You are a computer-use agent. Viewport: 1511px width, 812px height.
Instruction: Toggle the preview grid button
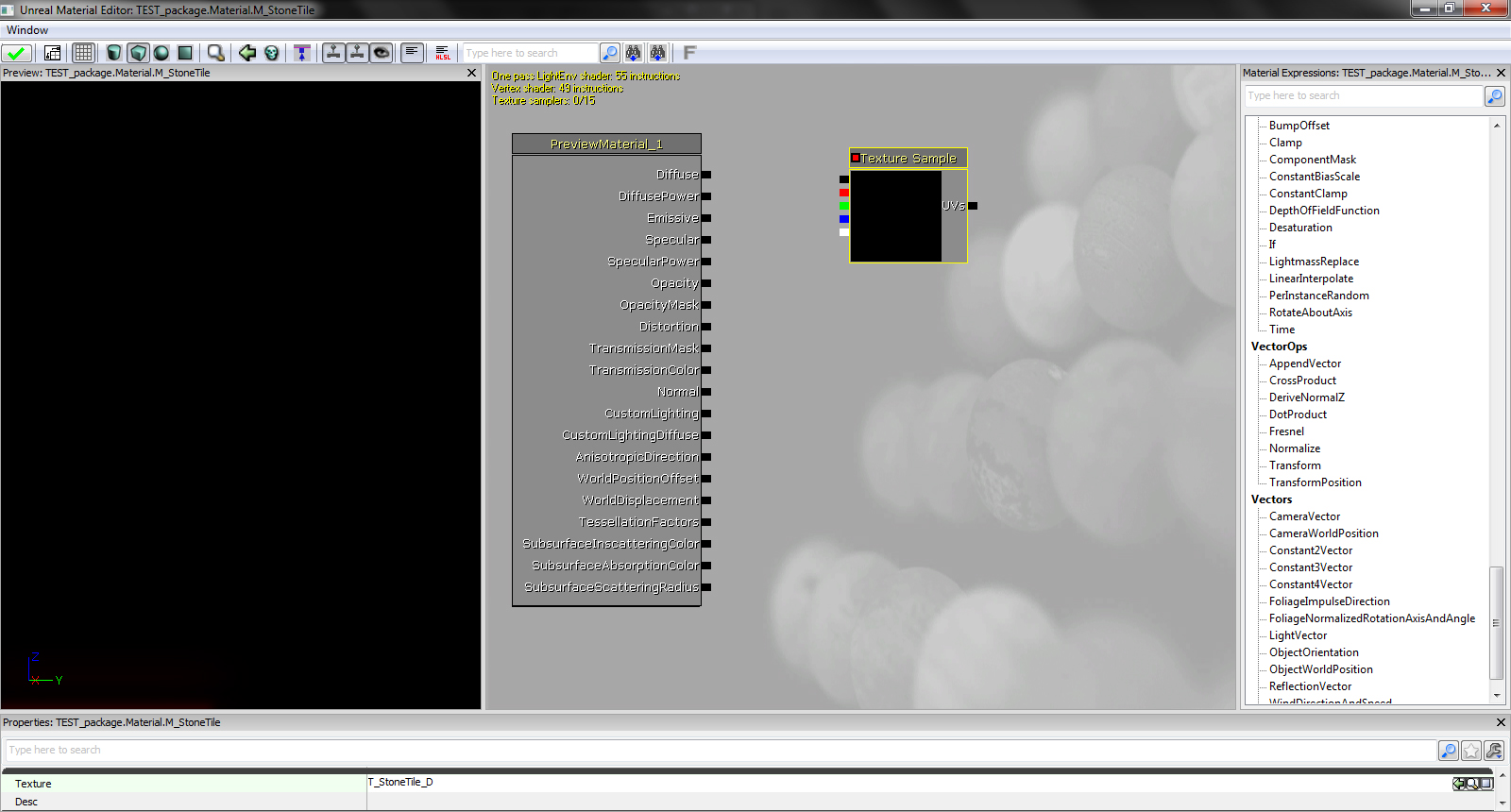point(84,53)
